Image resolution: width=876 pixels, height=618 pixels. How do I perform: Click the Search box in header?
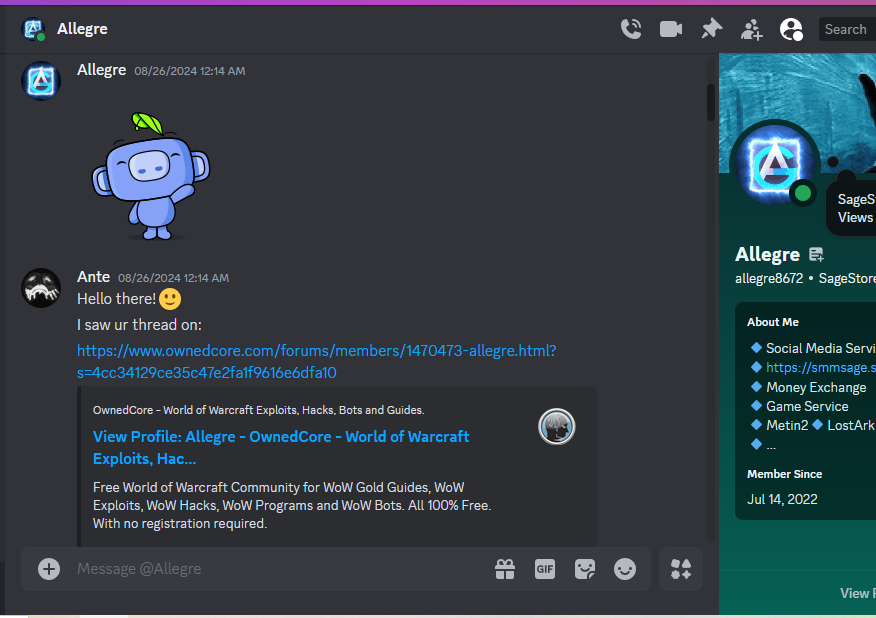[x=846, y=29]
